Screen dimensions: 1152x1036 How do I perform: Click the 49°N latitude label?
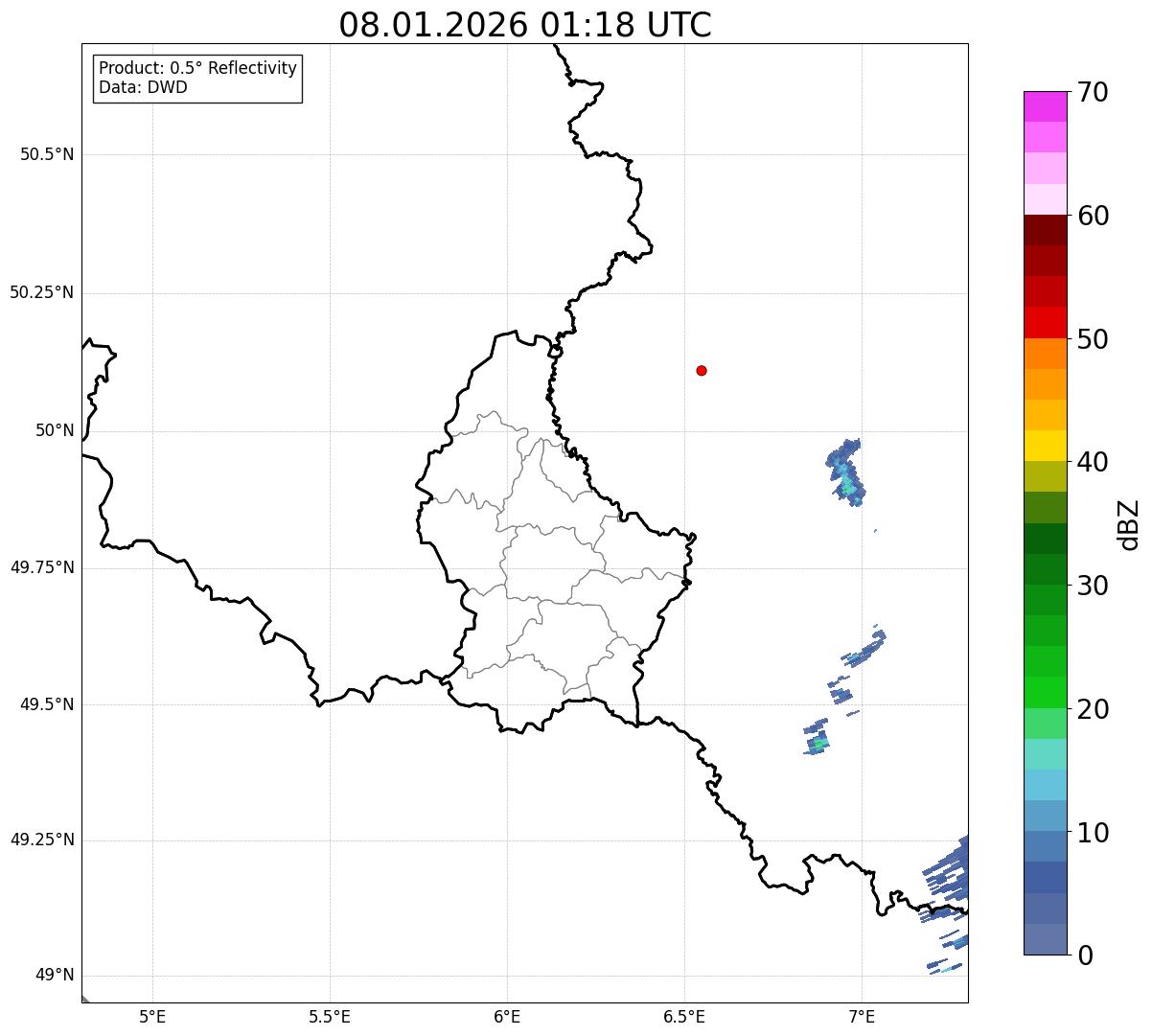pyautogui.click(x=55, y=976)
